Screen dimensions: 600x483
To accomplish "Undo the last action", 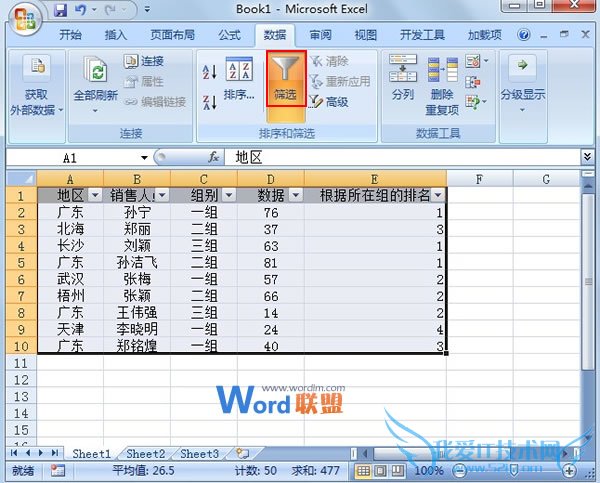I will point(80,10).
